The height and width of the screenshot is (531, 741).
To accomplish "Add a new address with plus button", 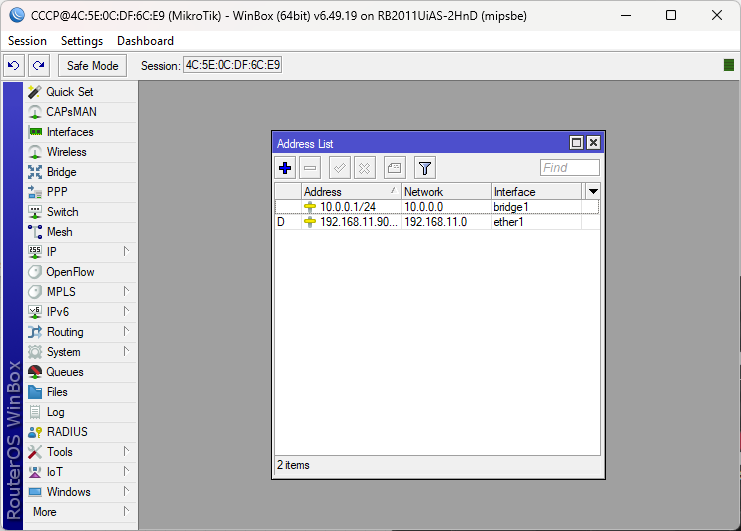I will click(285, 168).
